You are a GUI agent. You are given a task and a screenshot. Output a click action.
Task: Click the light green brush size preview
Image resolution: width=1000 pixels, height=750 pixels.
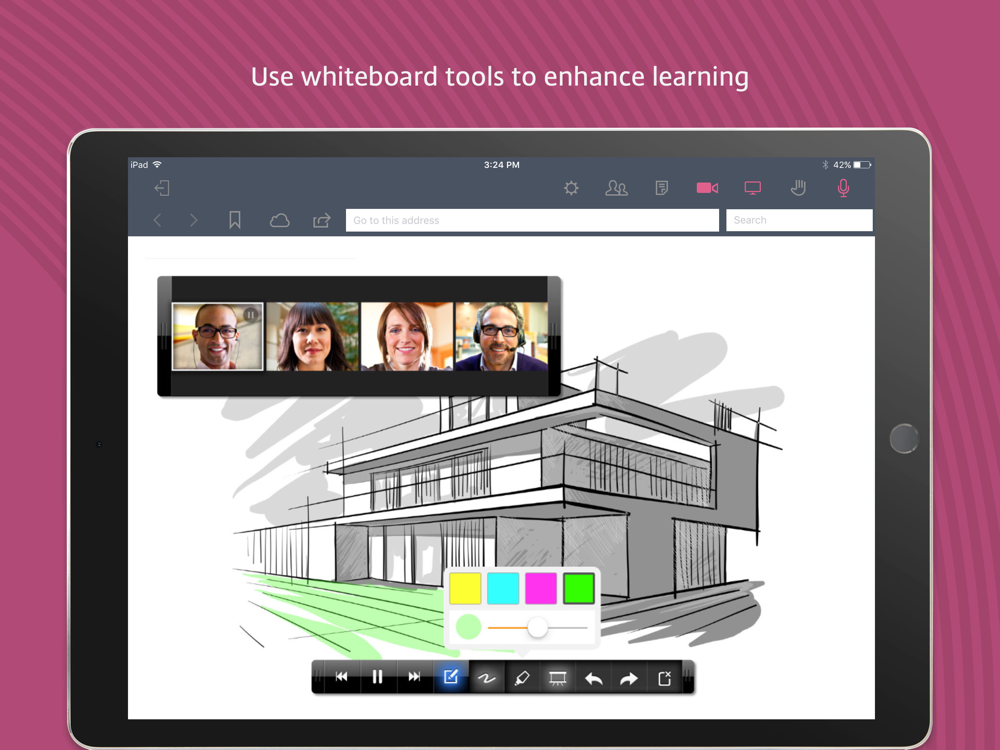pos(468,627)
